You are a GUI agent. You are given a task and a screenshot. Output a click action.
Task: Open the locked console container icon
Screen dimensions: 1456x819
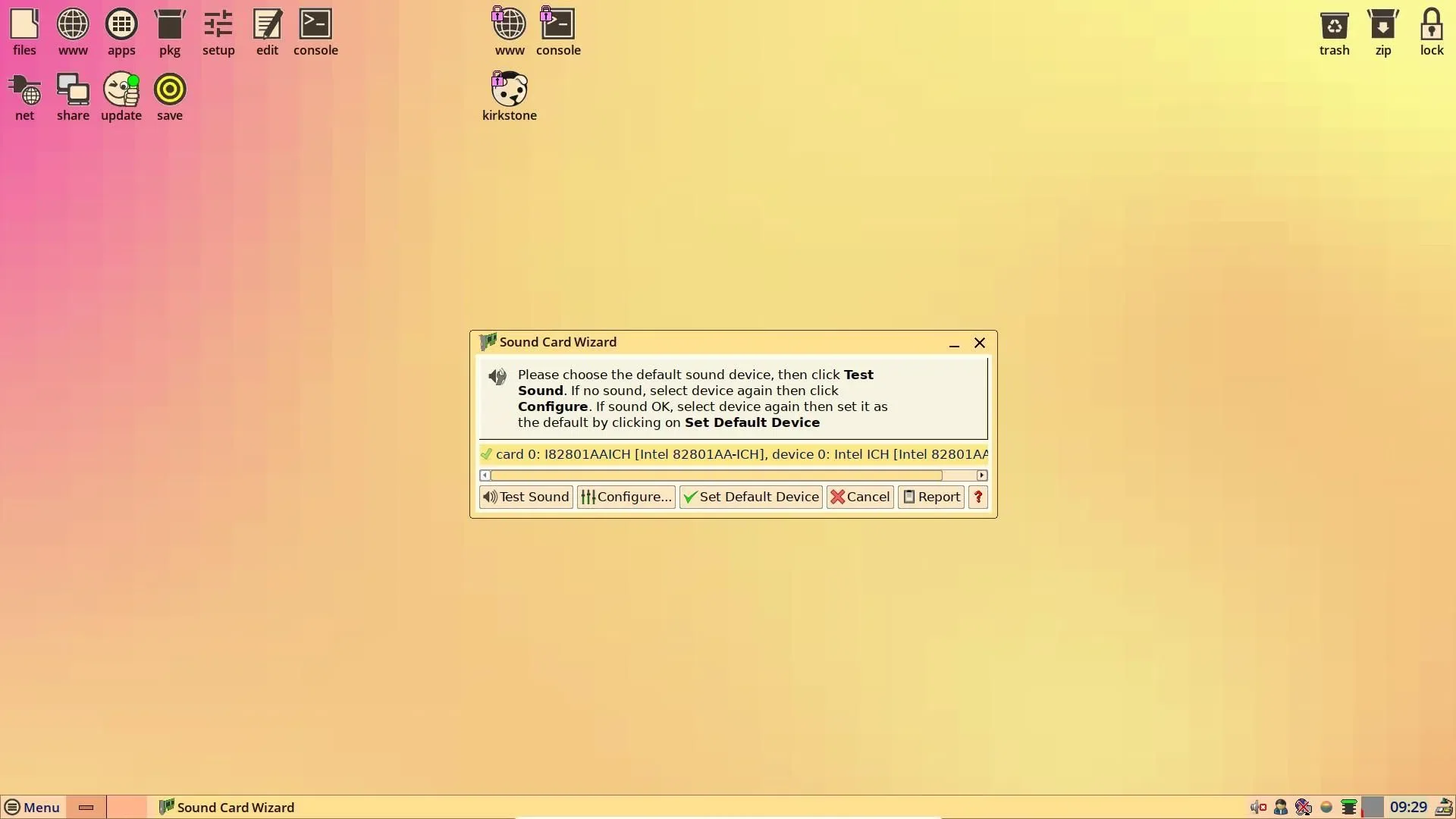pos(558,32)
